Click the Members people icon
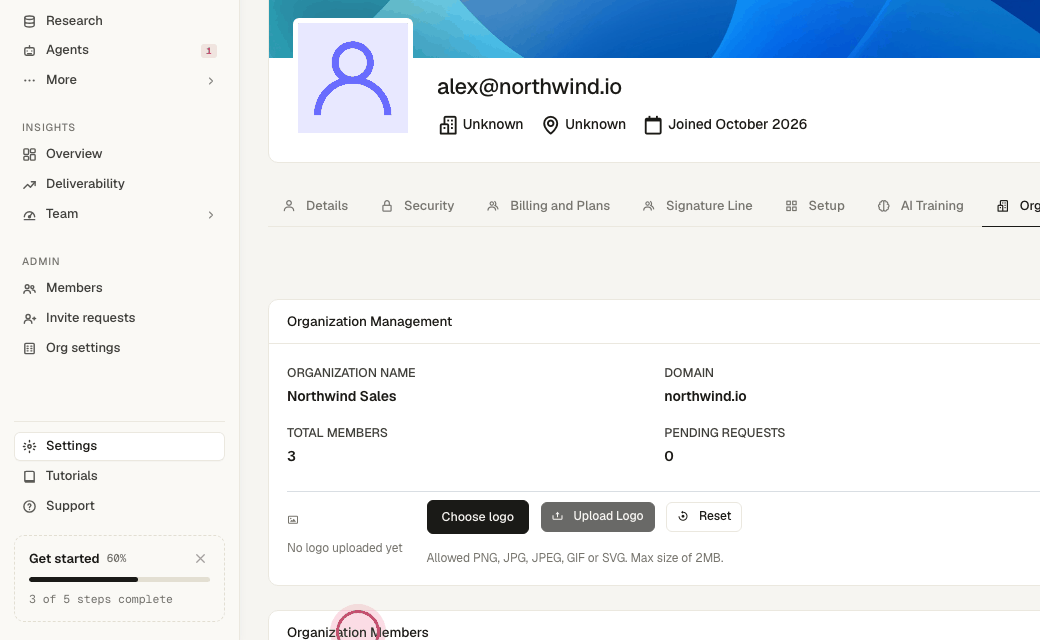 point(29,288)
